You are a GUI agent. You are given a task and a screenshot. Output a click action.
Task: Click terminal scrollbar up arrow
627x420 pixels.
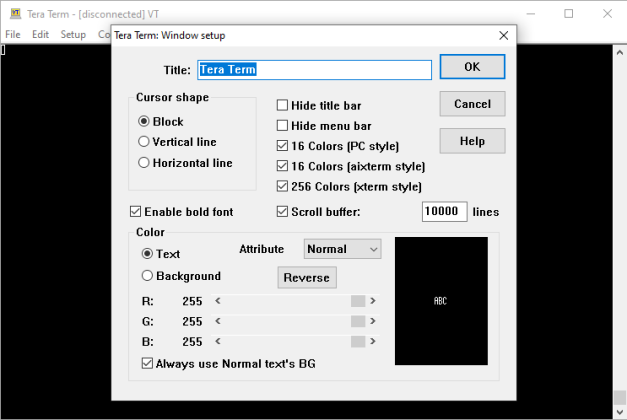[x=619, y=52]
